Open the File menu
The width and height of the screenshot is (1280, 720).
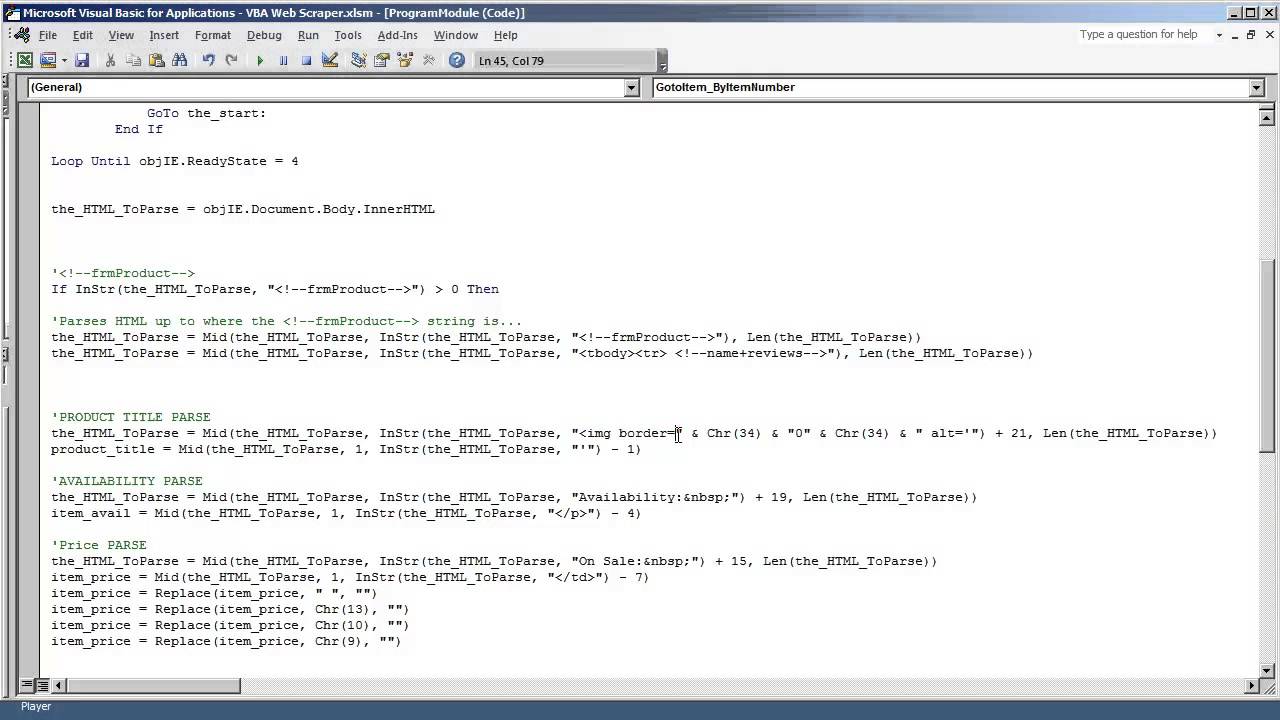pos(48,35)
